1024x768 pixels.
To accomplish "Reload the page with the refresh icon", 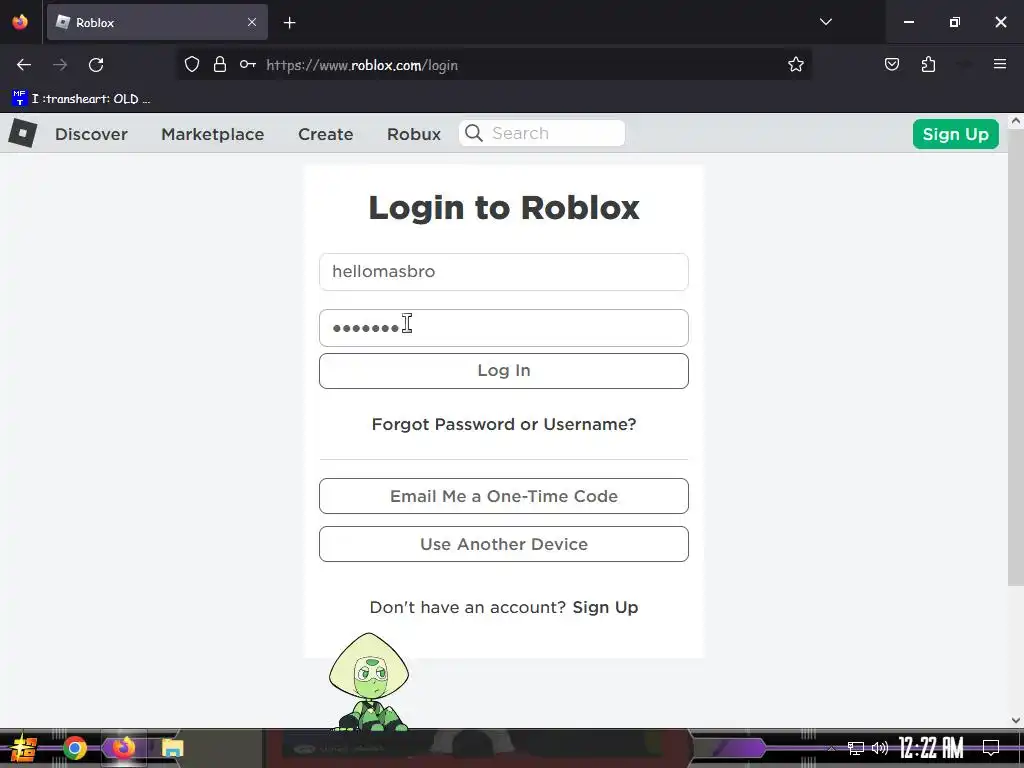I will coord(96,65).
